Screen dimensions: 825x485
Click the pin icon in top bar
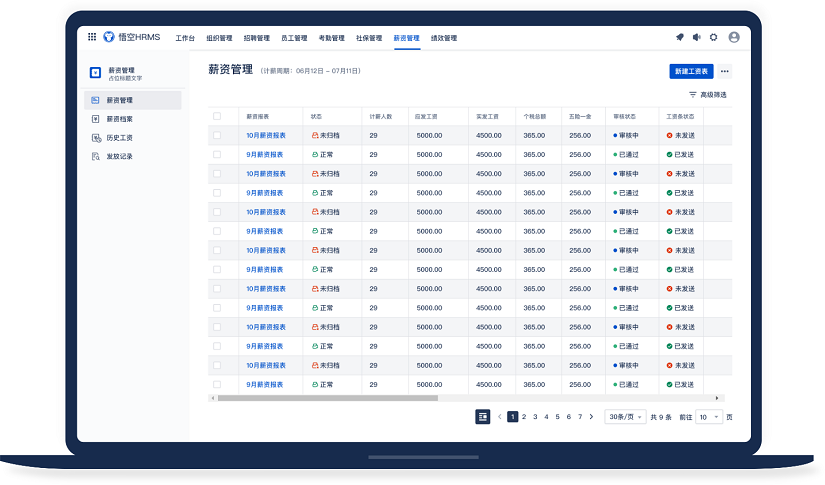click(680, 37)
